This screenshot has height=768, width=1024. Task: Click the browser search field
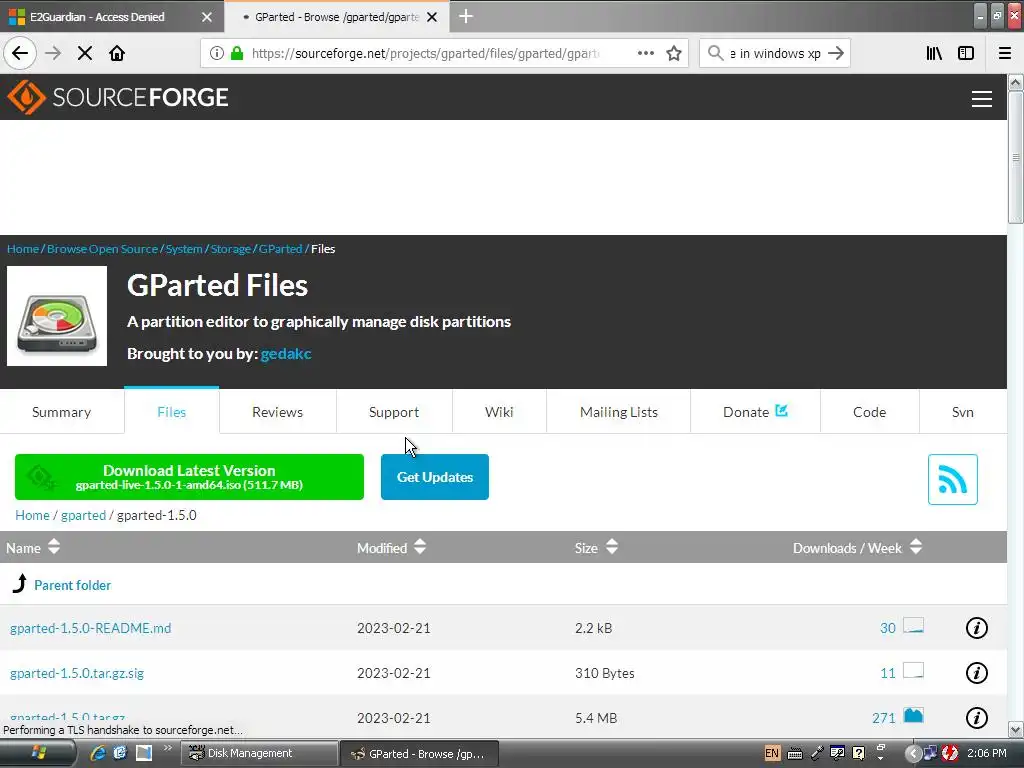click(775, 53)
